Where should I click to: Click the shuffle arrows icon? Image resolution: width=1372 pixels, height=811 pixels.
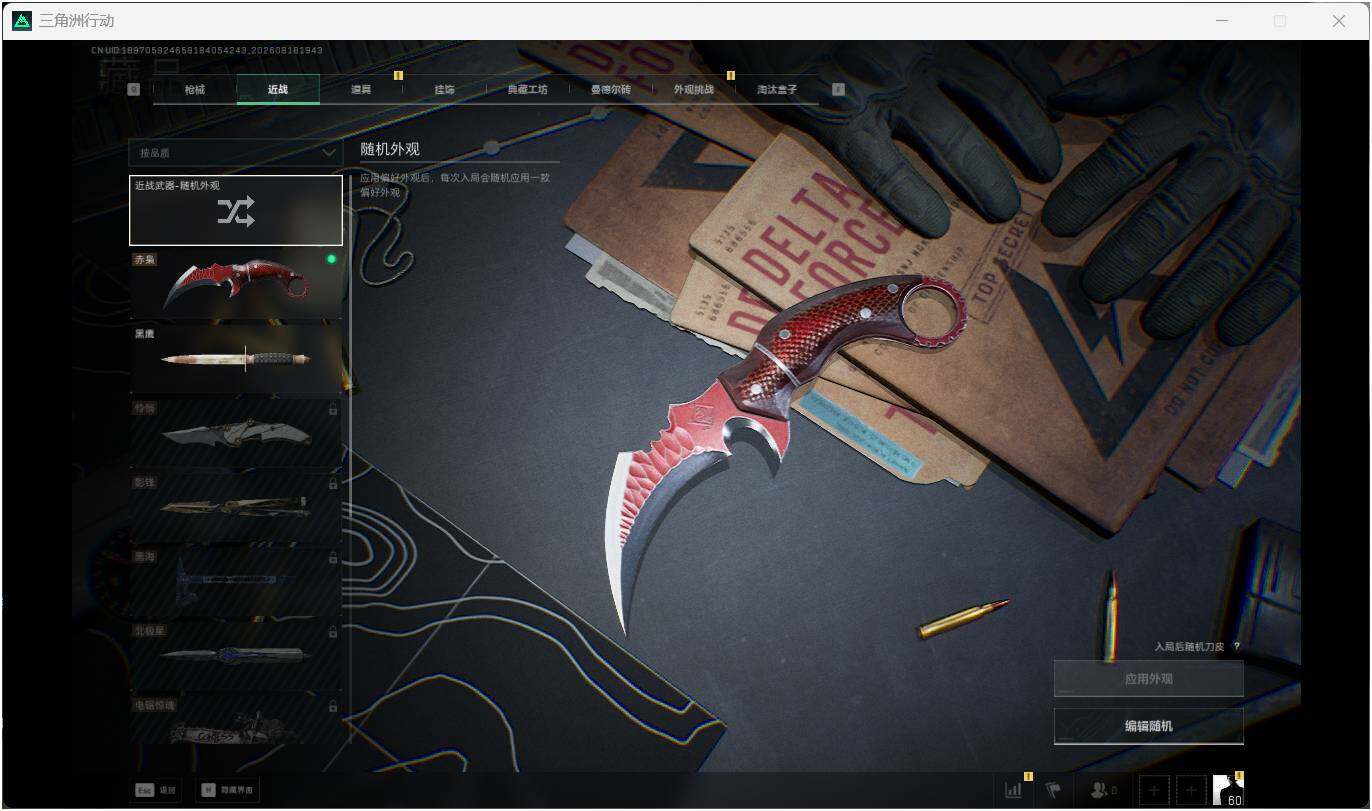click(x=236, y=211)
